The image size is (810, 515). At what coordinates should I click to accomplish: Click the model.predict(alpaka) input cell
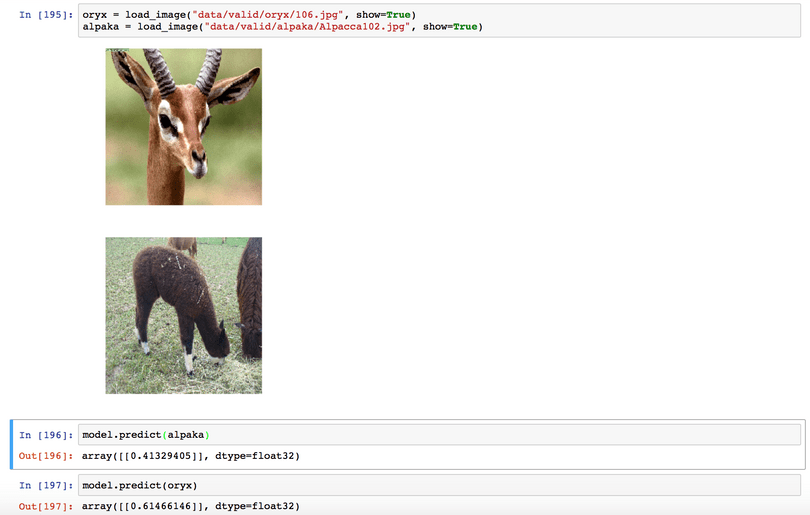[439, 435]
